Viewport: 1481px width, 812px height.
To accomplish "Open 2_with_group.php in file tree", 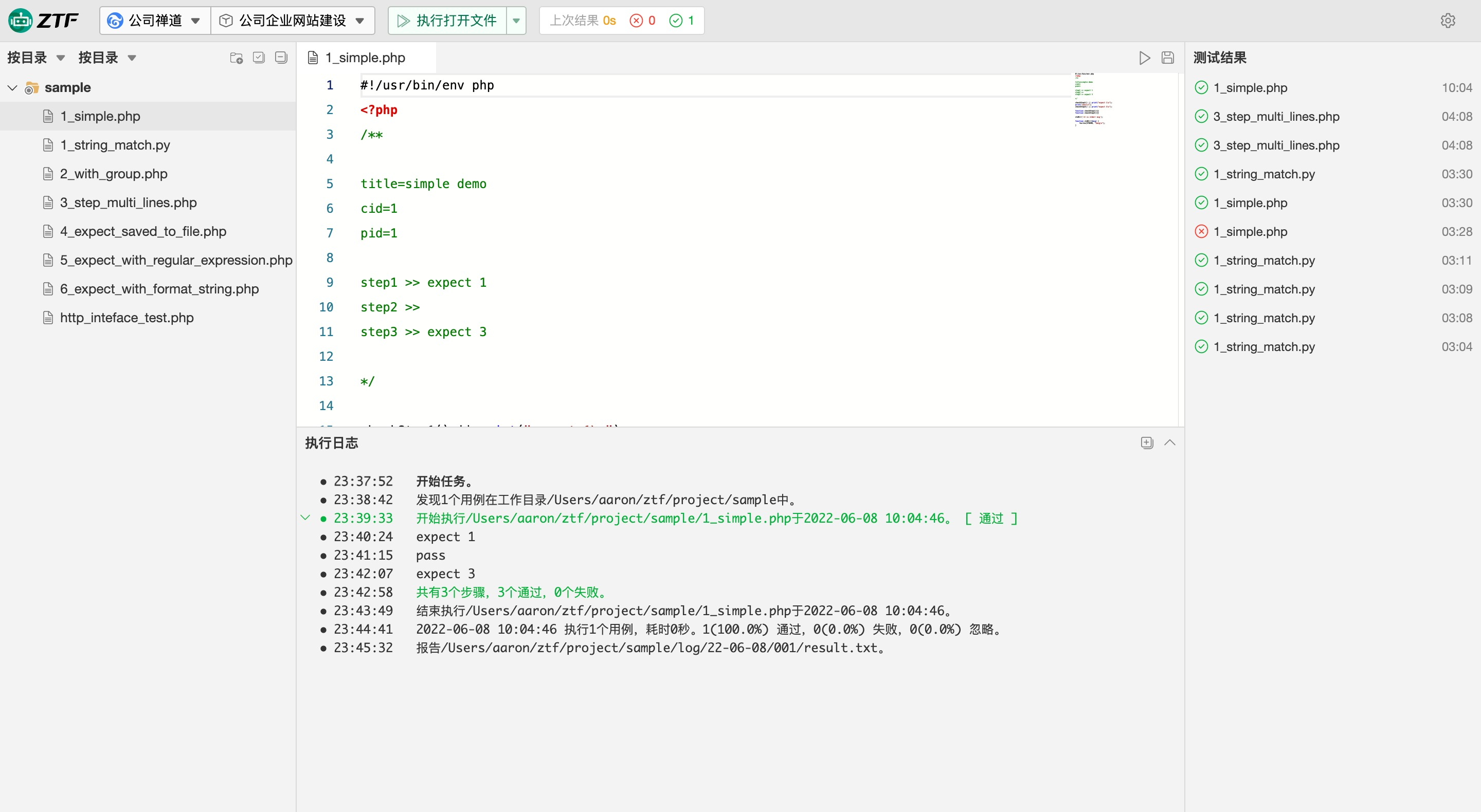I will coord(113,174).
